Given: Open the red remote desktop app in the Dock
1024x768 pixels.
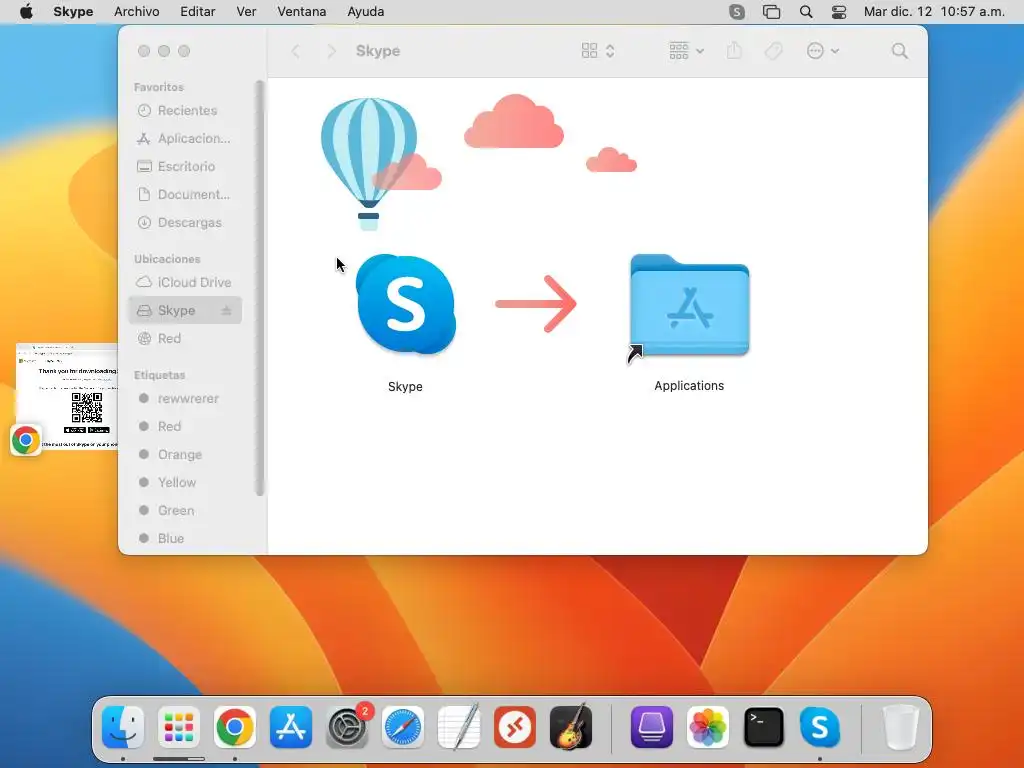Looking at the screenshot, I should (x=515, y=727).
